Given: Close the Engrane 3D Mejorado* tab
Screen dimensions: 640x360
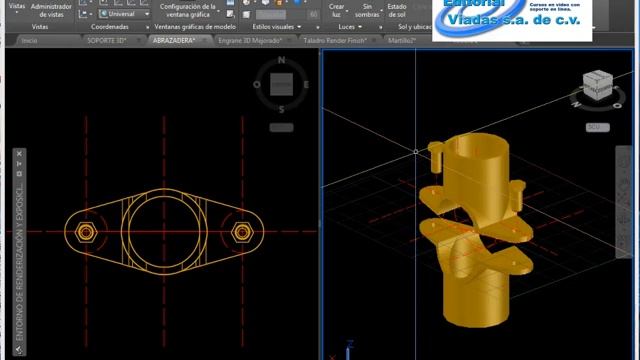Looking at the screenshot, I should coord(290,41).
